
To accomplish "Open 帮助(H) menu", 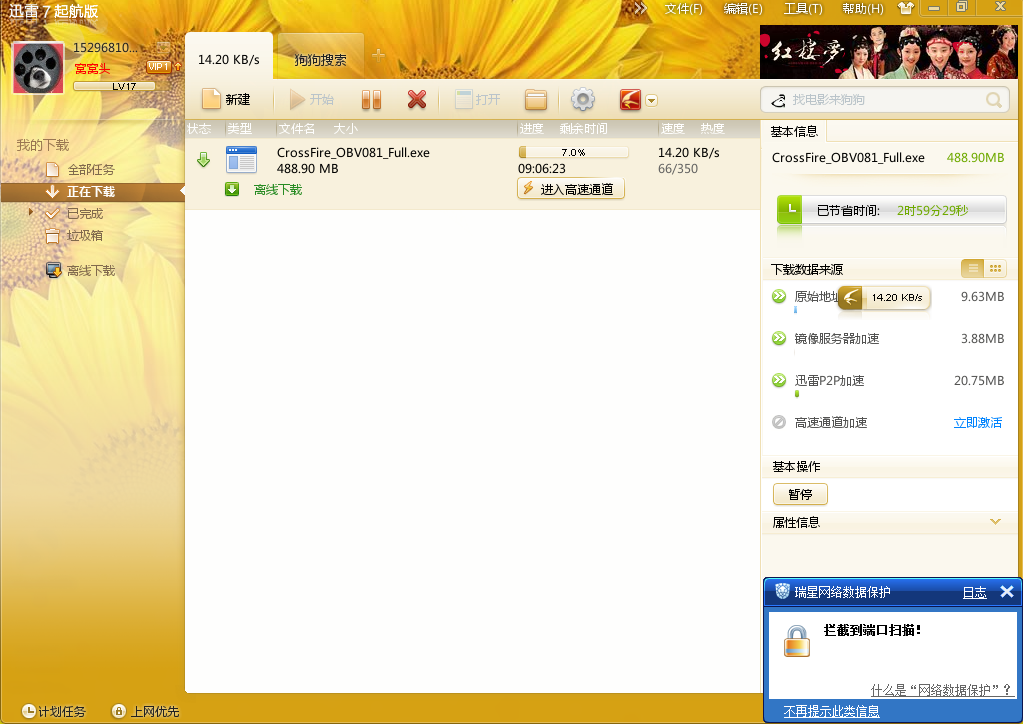I will pos(863,8).
